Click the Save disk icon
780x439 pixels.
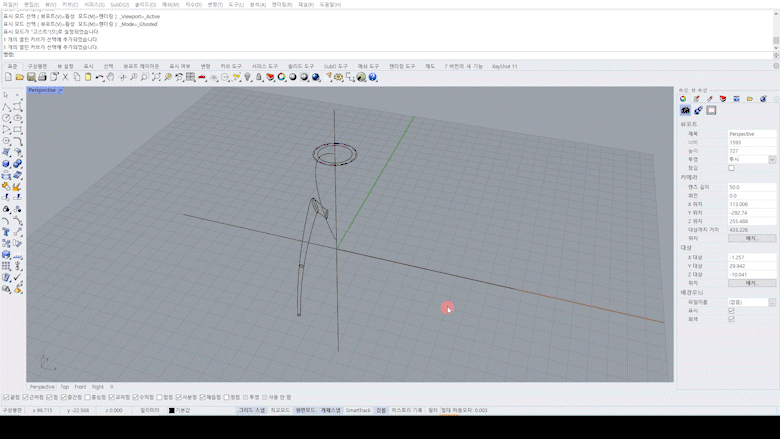(x=31, y=77)
